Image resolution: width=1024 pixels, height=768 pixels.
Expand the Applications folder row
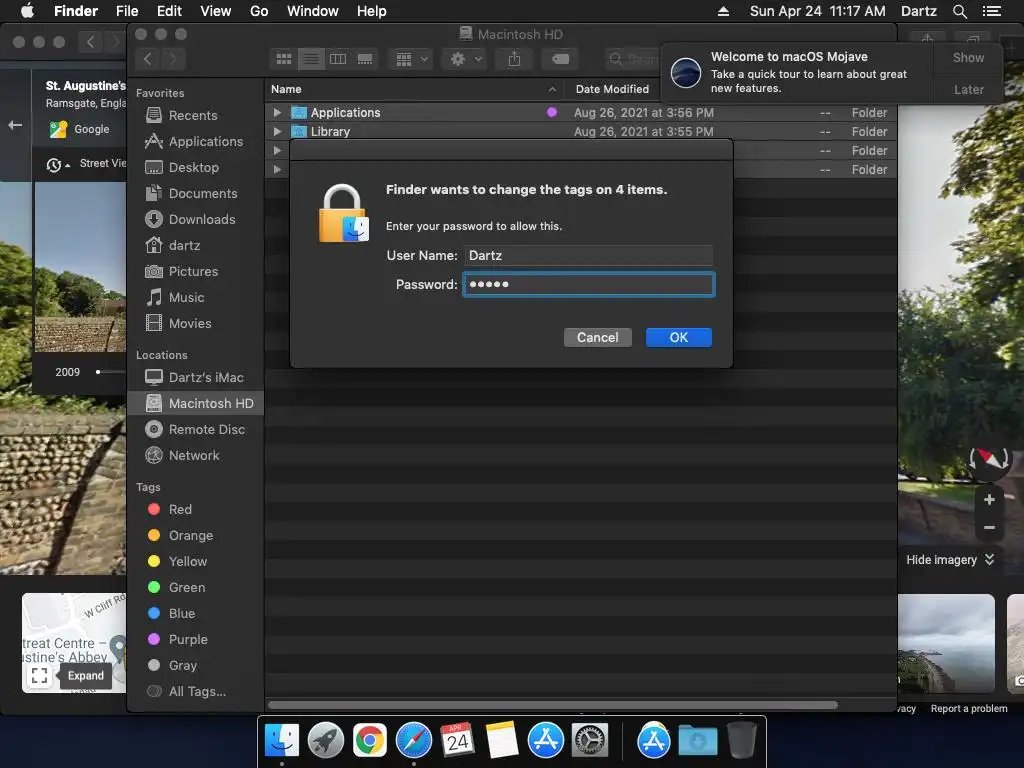click(x=277, y=113)
